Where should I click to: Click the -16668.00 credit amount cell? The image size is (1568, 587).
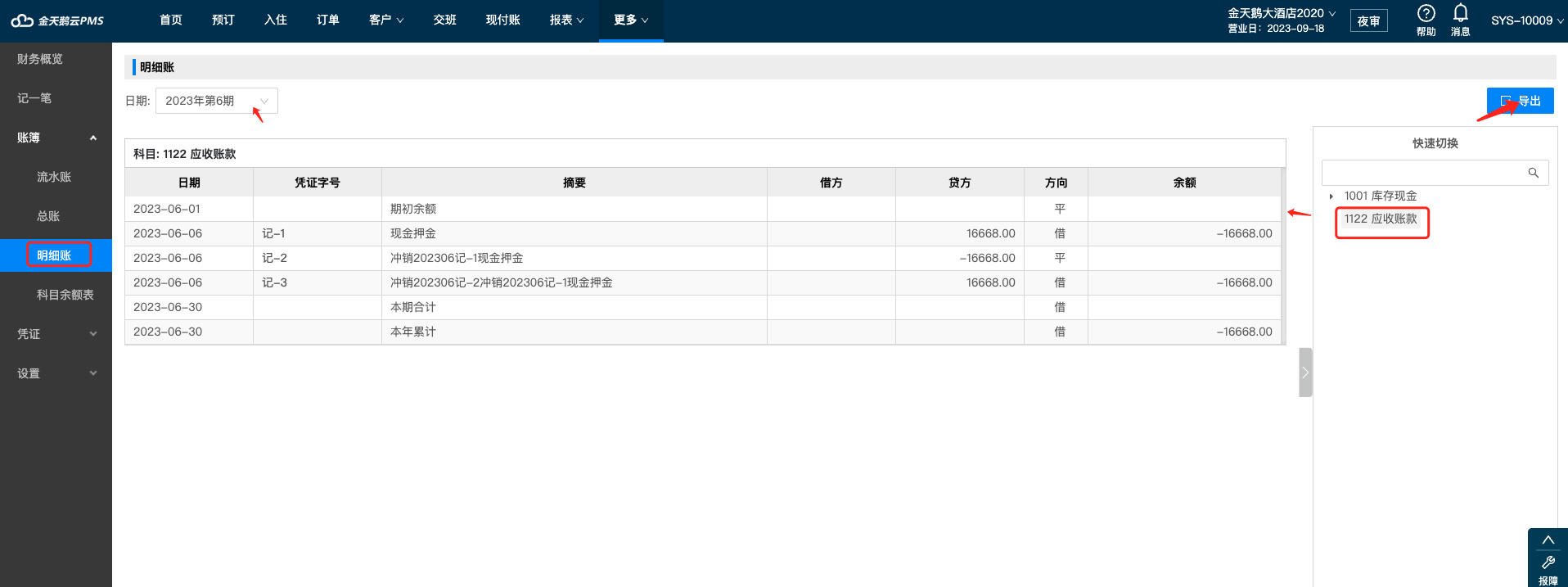tap(960, 258)
